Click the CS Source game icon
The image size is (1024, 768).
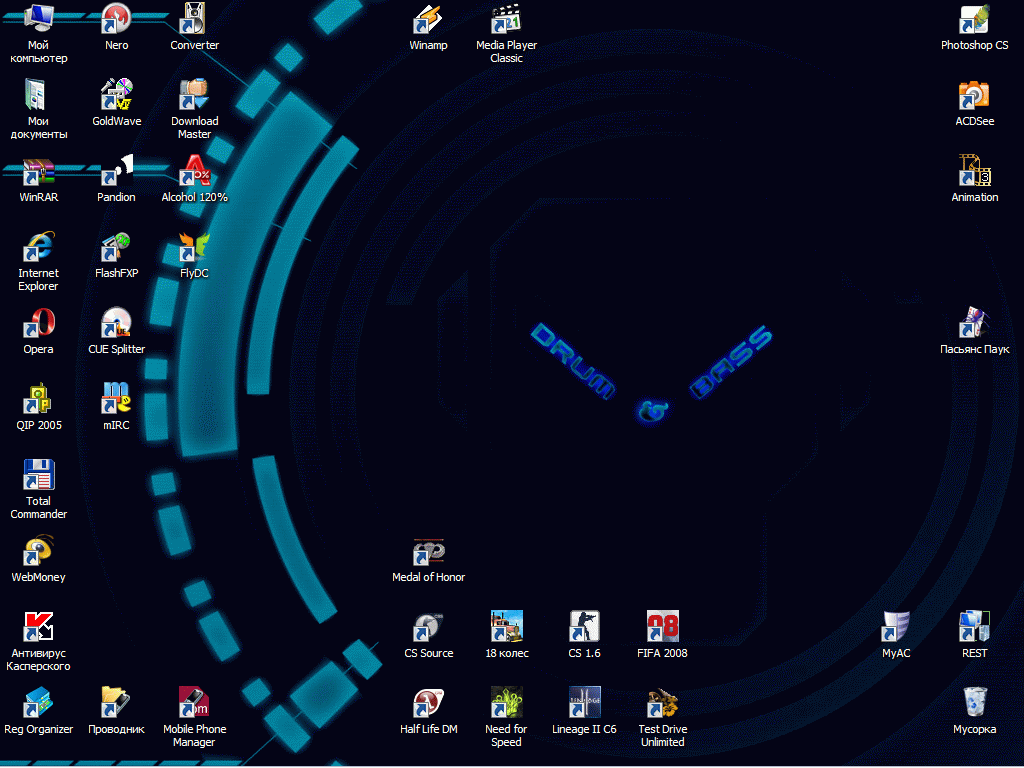428,626
